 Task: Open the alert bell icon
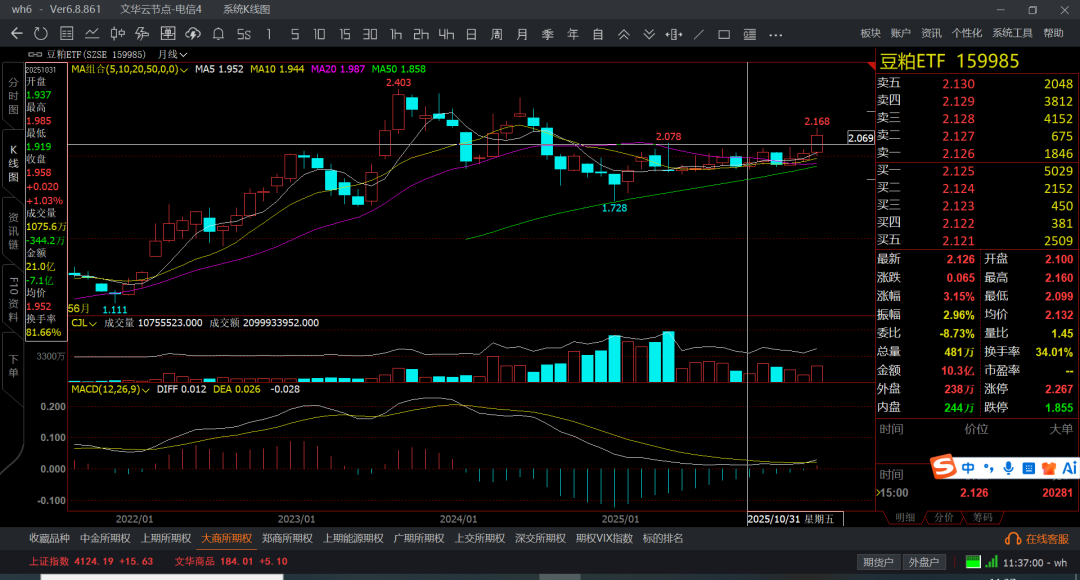pyautogui.click(x=218, y=33)
